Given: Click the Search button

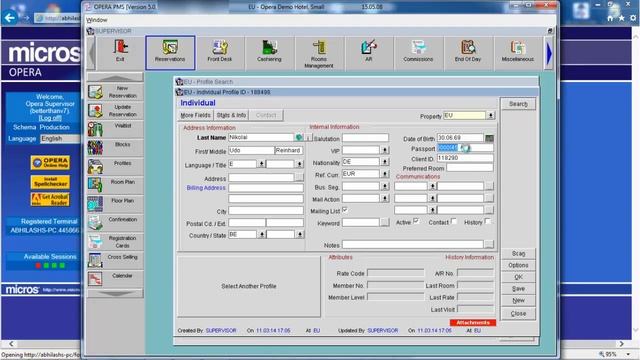Looking at the screenshot, I should click(518, 104).
